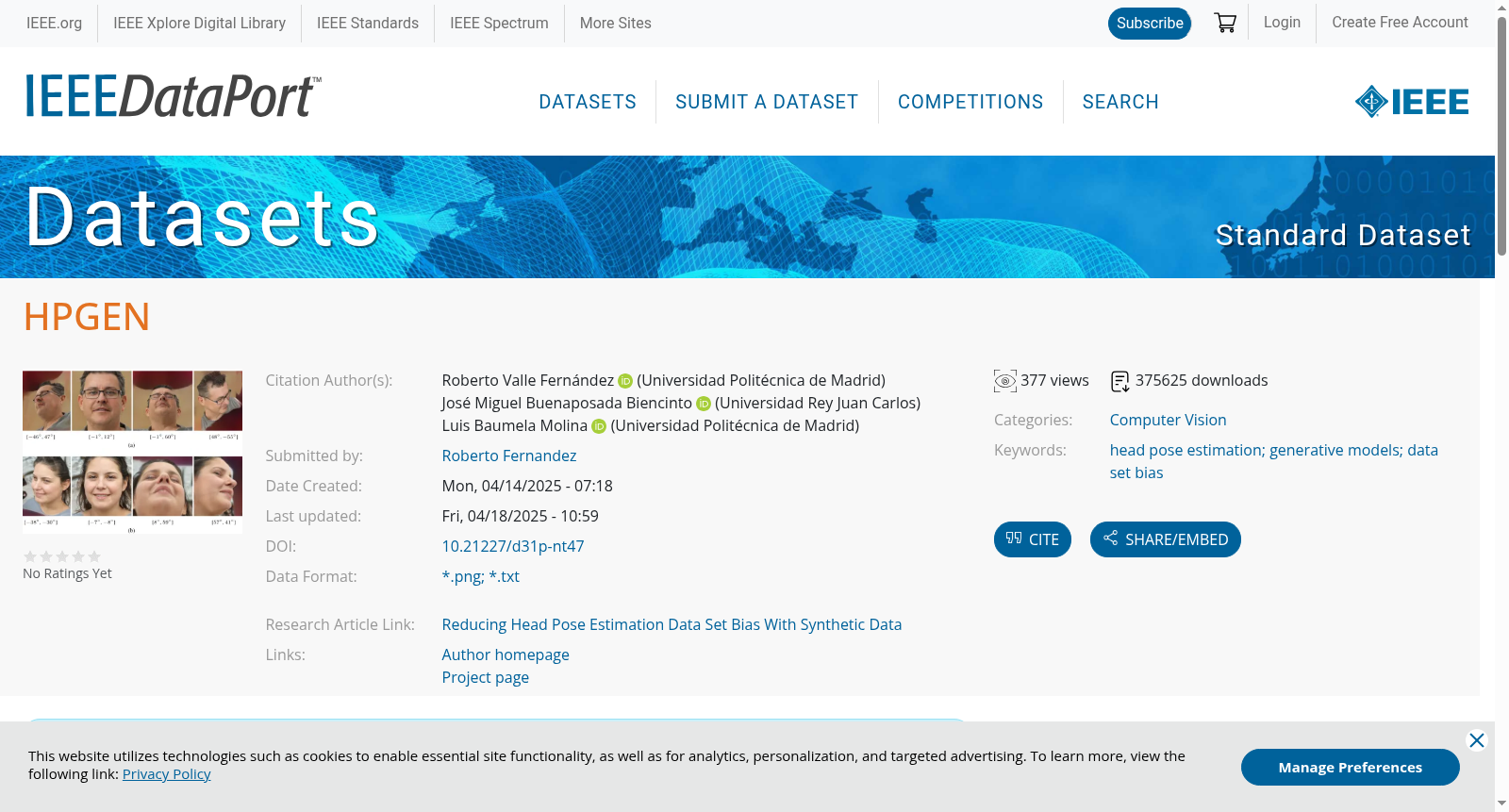Open the Author homepage link
The width and height of the screenshot is (1509, 812).
coord(506,655)
